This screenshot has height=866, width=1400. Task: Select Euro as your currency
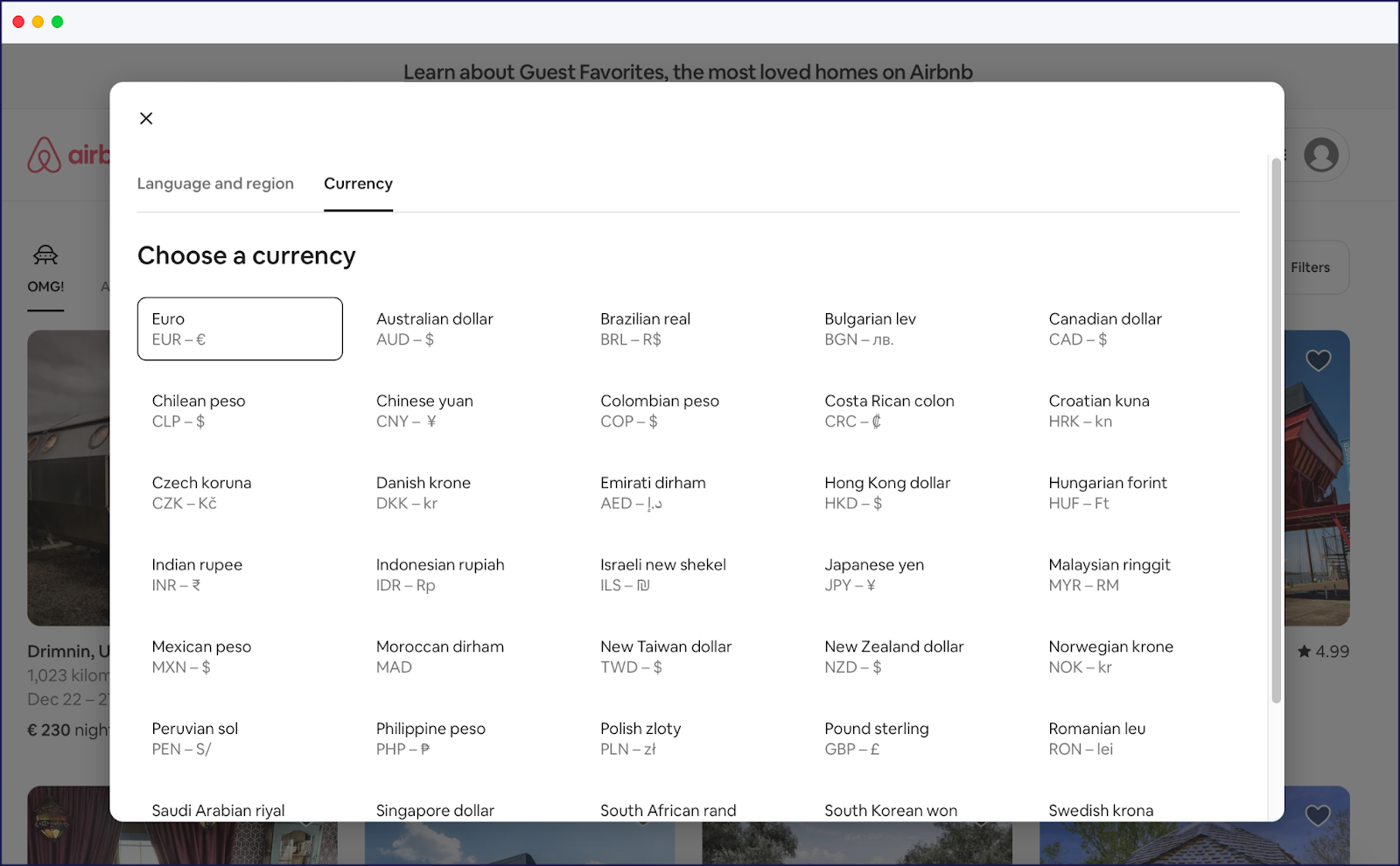240,329
